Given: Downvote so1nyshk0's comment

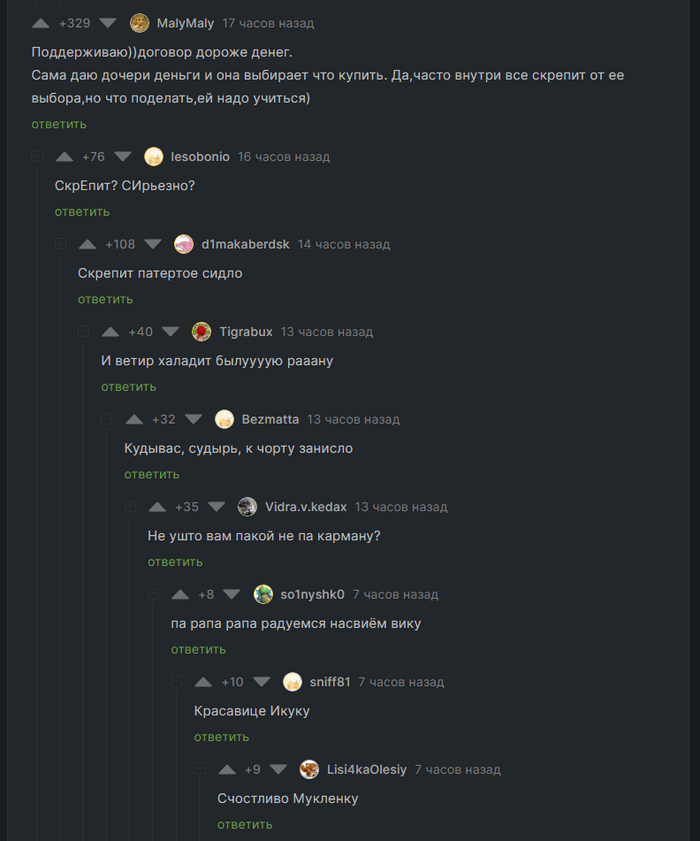Looking at the screenshot, I should pyautogui.click(x=232, y=594).
